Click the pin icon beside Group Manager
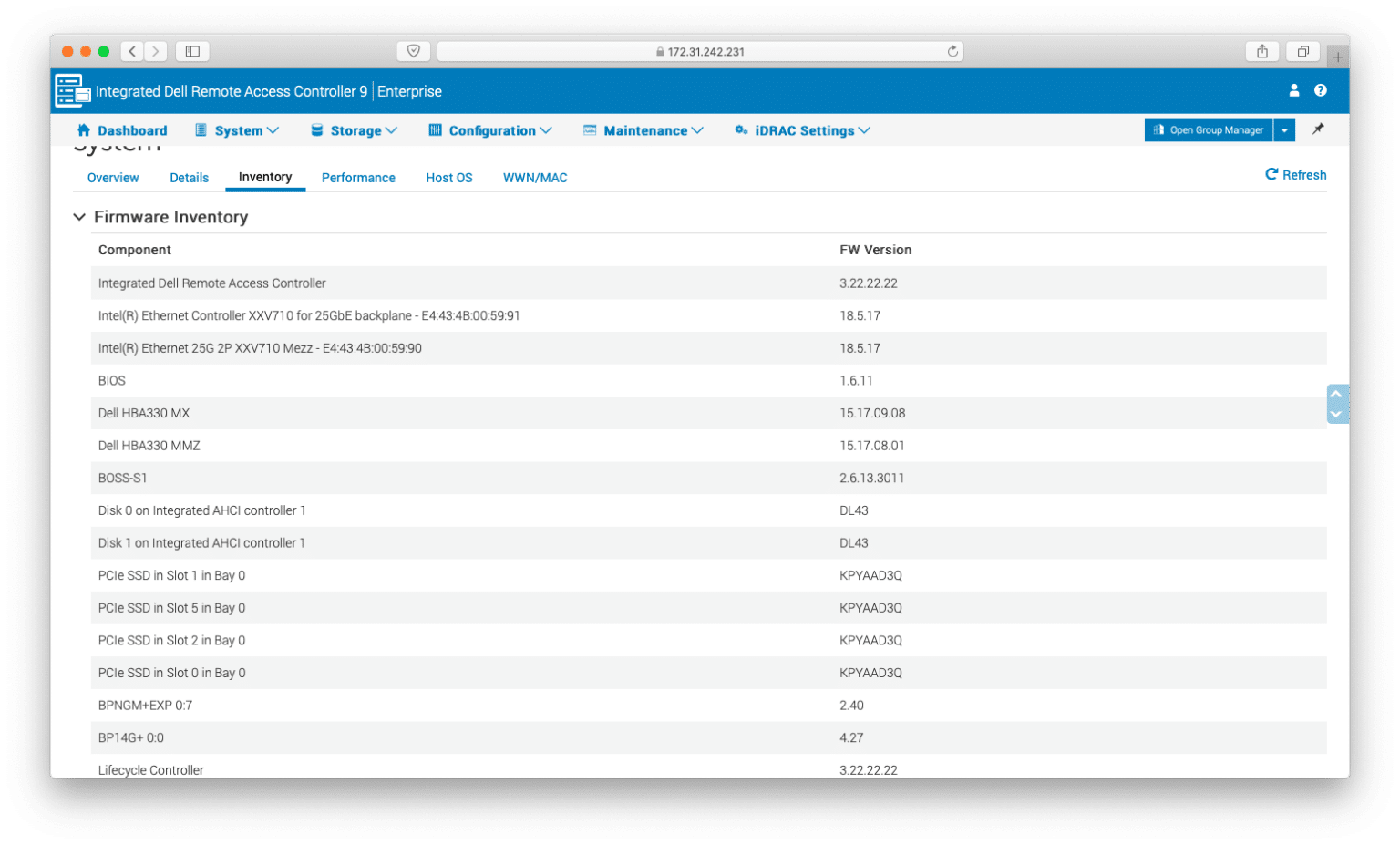The image size is (1400, 845). [1318, 129]
